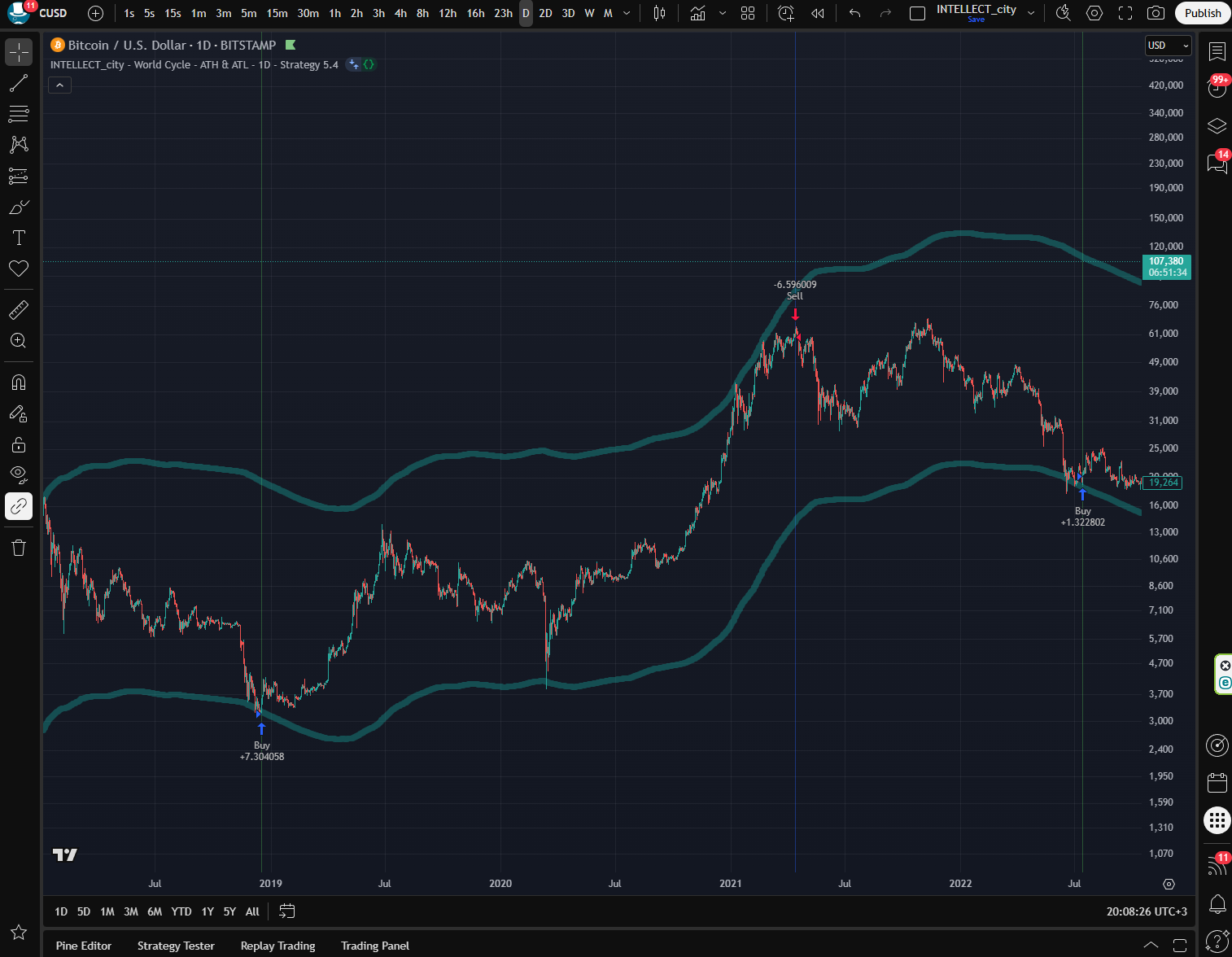Pick the measure ruler tool
1232x957 pixels.
point(19,310)
